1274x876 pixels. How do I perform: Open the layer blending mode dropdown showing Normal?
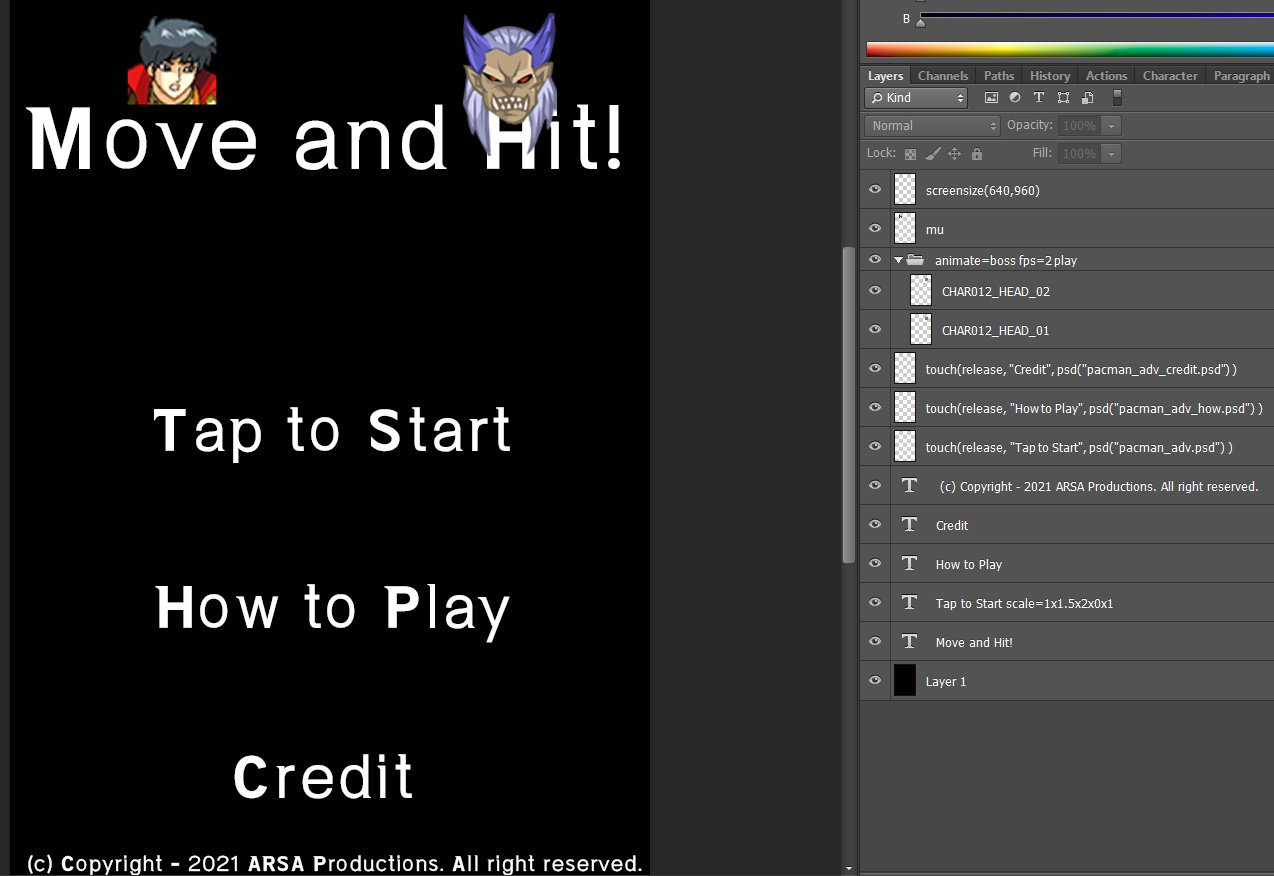931,125
